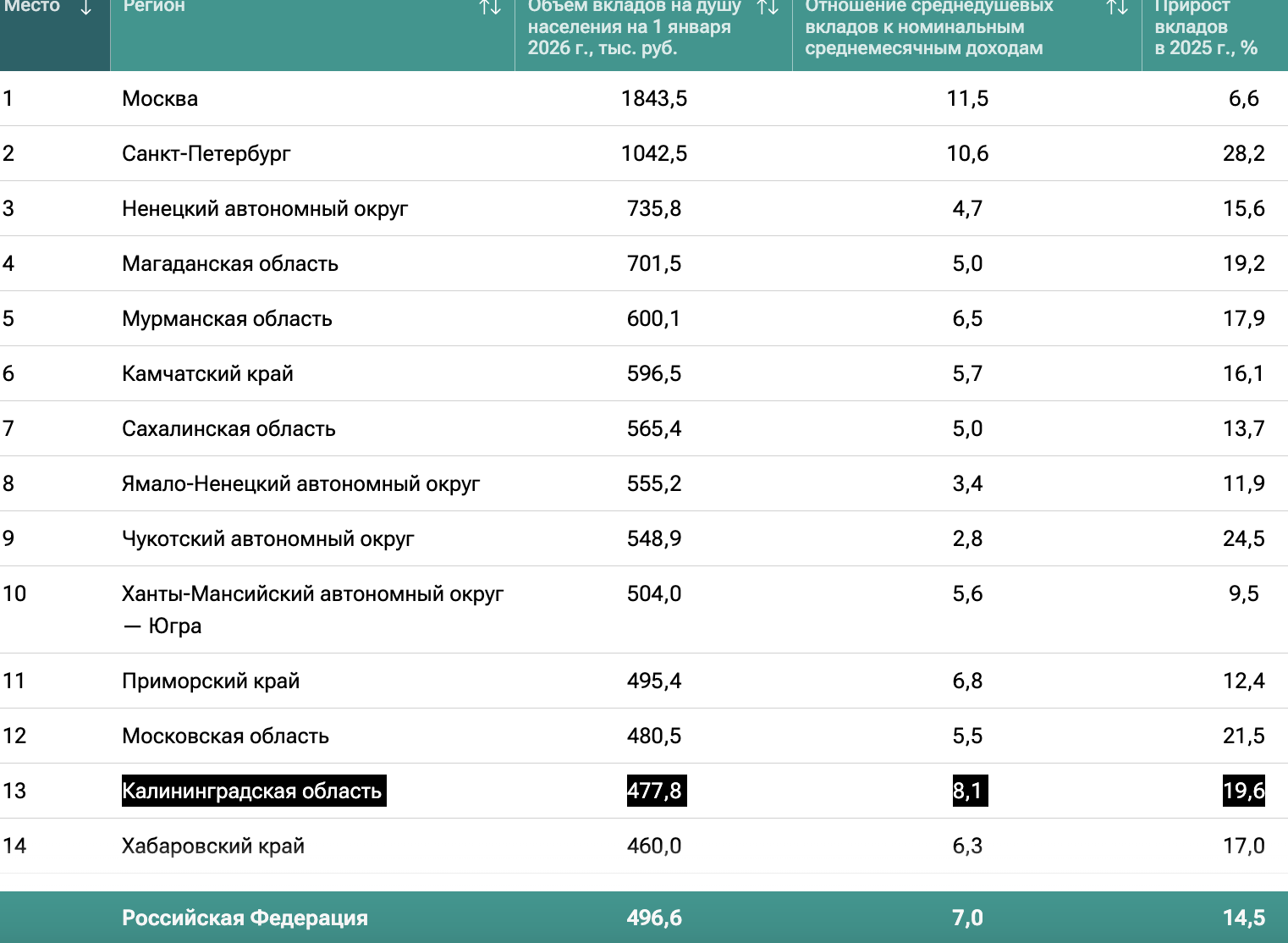Click sort arrows beside Объем вкладов header
Screen dimensions: 1288x943
[768, 8]
